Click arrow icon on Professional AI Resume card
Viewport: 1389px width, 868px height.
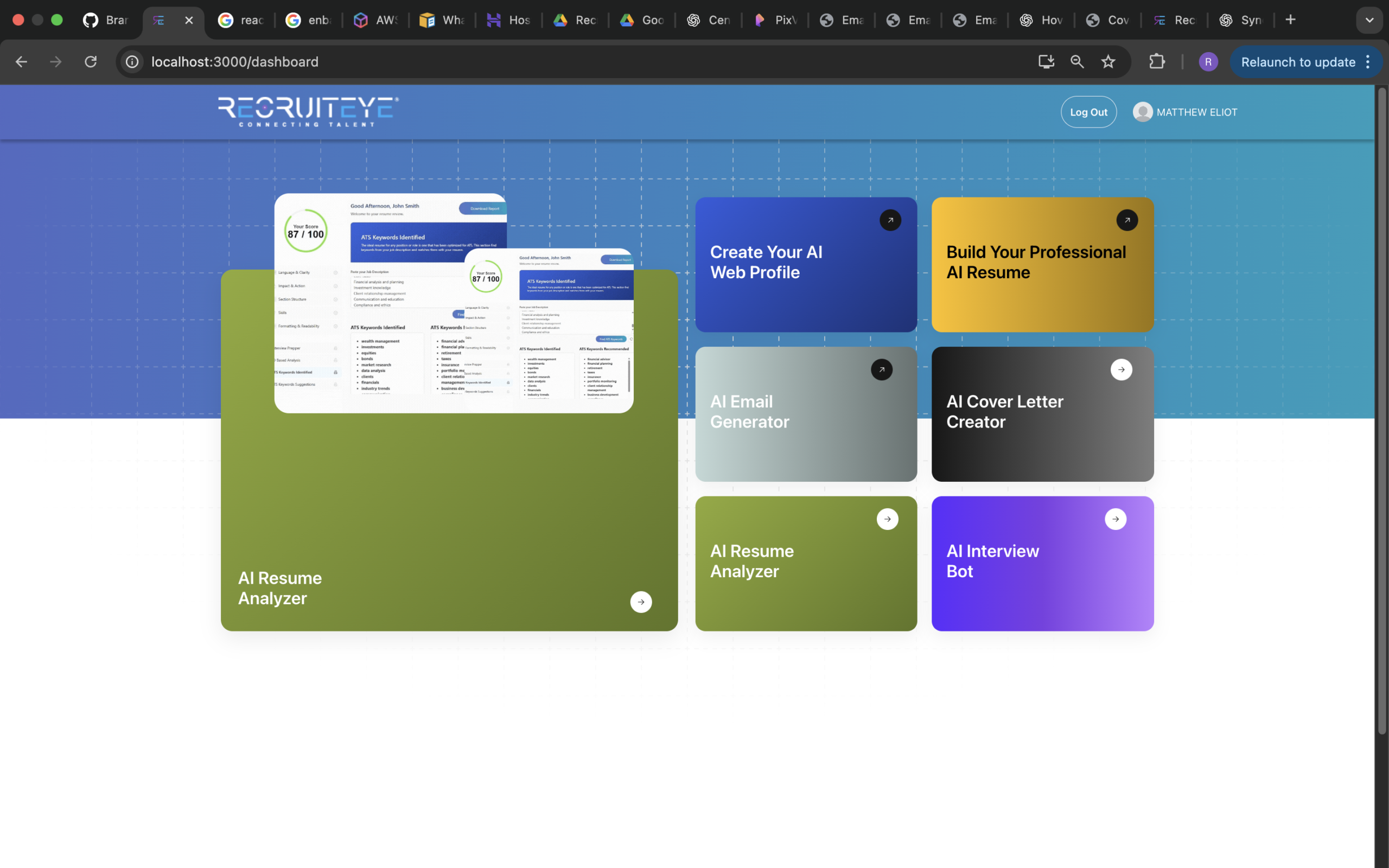click(x=1127, y=220)
